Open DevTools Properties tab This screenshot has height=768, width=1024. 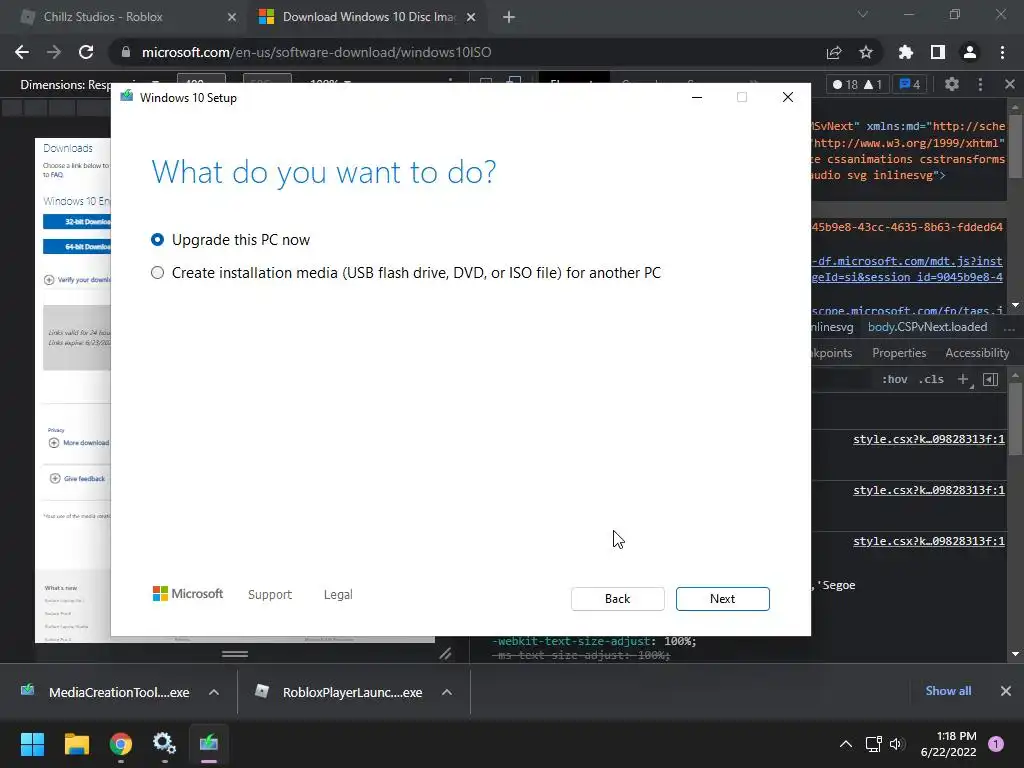tap(899, 353)
